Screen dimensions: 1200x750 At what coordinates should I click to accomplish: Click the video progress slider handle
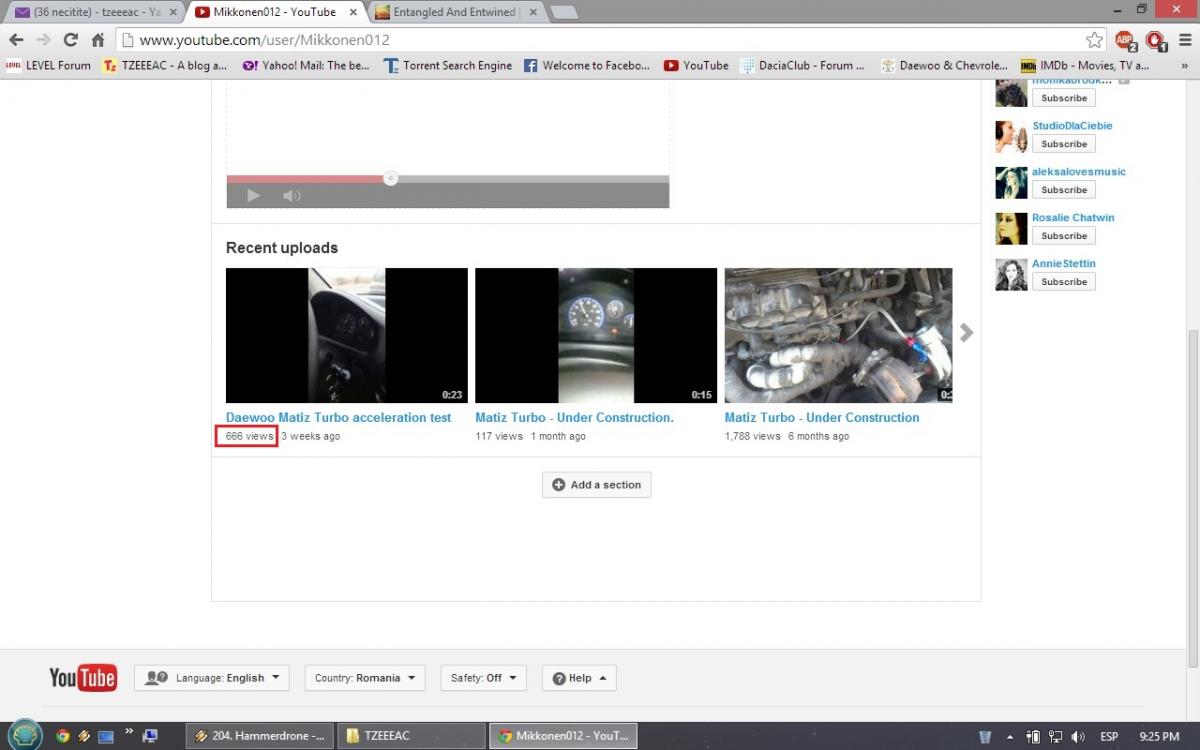391,179
